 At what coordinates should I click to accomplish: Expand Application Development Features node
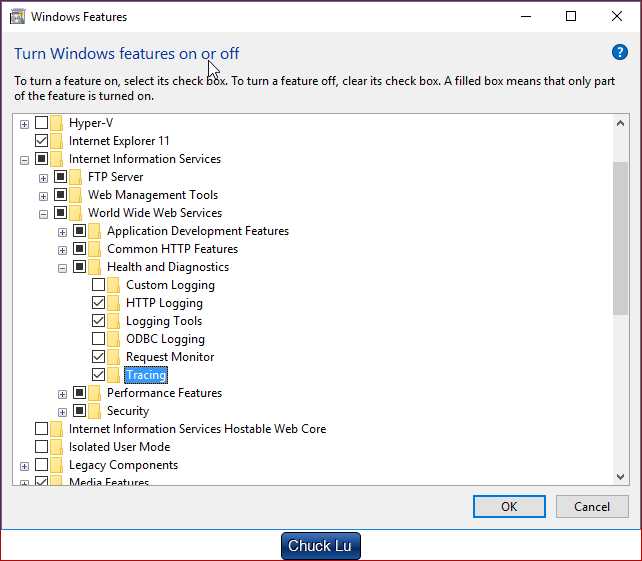[62, 232]
